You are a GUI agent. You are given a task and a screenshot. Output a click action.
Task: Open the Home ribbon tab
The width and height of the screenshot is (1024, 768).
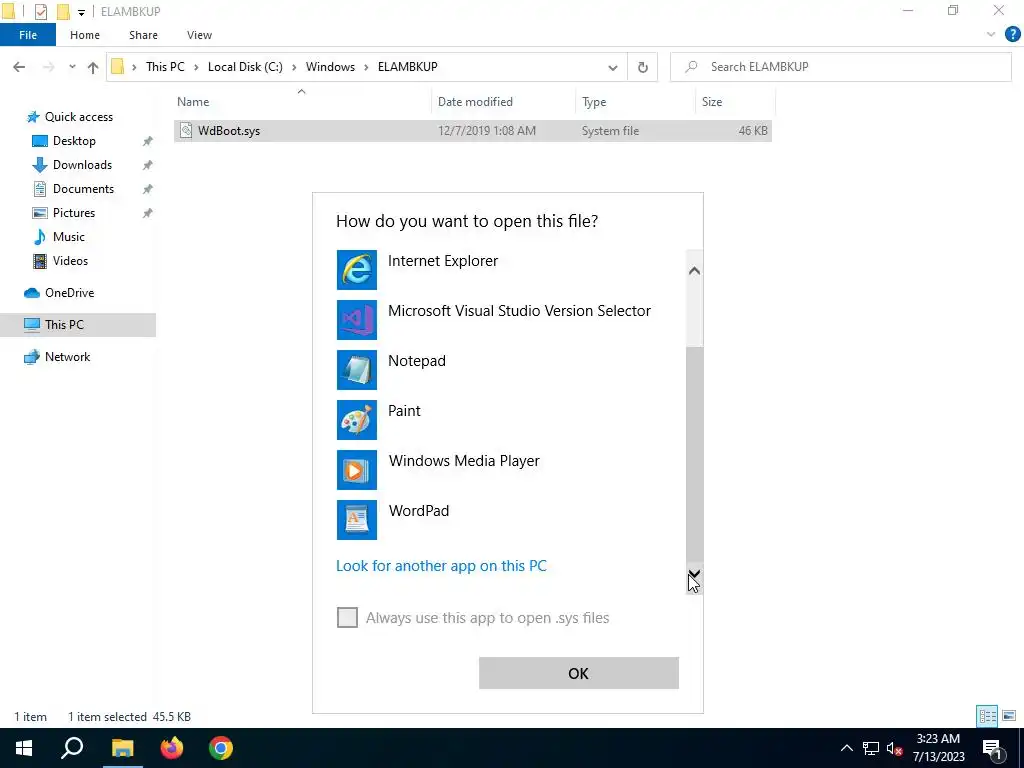[x=85, y=35]
